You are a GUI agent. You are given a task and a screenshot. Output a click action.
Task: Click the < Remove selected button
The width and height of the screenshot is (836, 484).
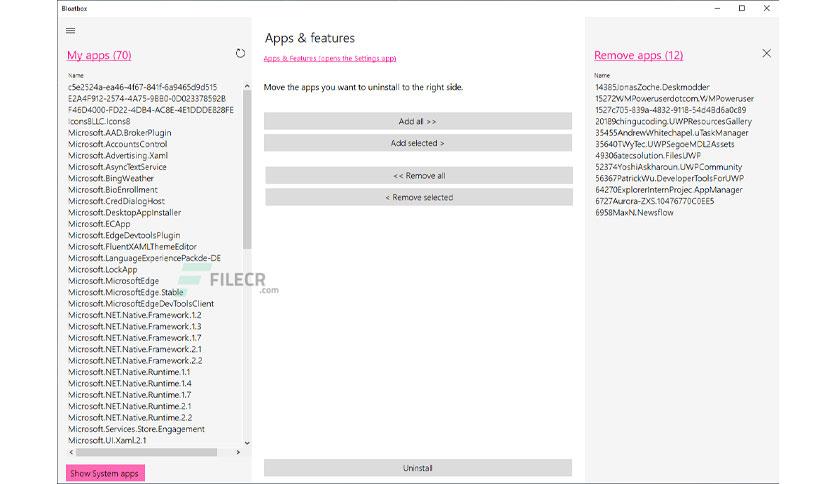click(419, 197)
